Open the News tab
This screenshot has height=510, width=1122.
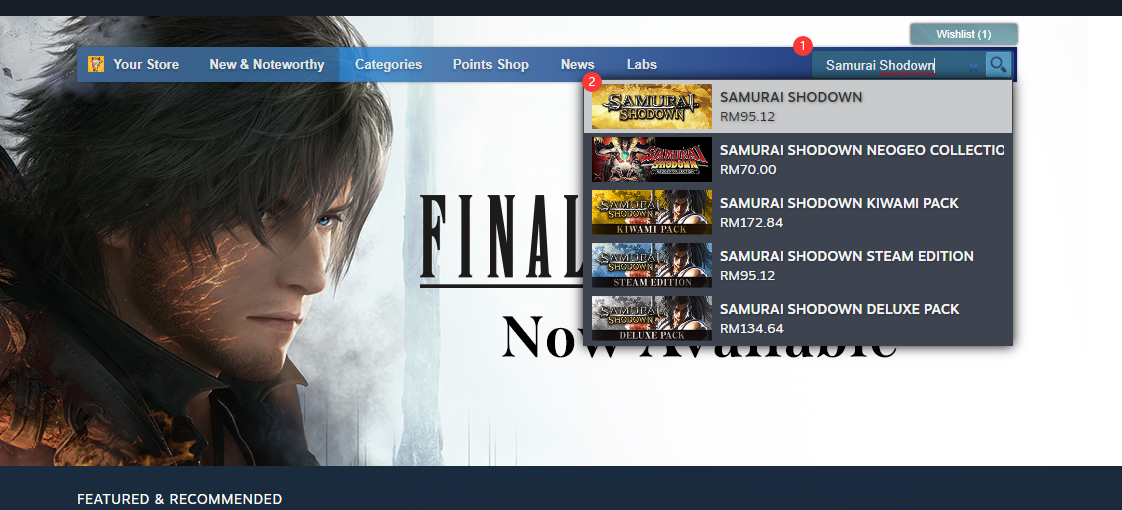click(577, 64)
